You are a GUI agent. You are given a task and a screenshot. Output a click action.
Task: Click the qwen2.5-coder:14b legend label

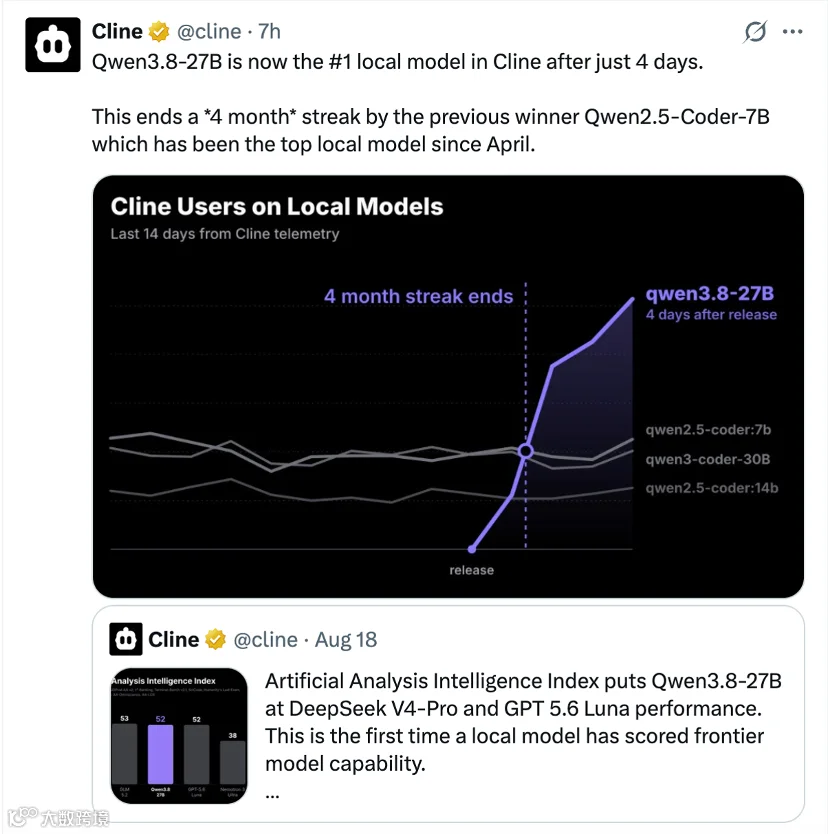[712, 488]
